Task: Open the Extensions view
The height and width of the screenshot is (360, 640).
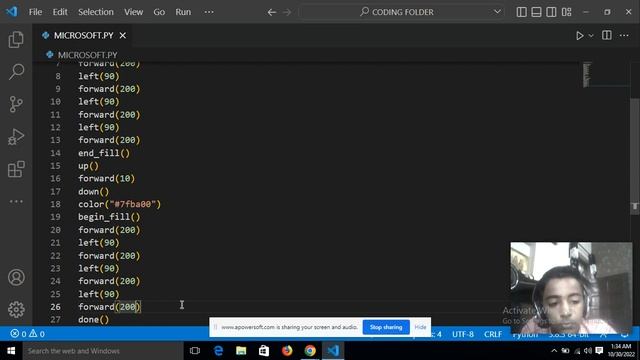Action: (x=16, y=169)
